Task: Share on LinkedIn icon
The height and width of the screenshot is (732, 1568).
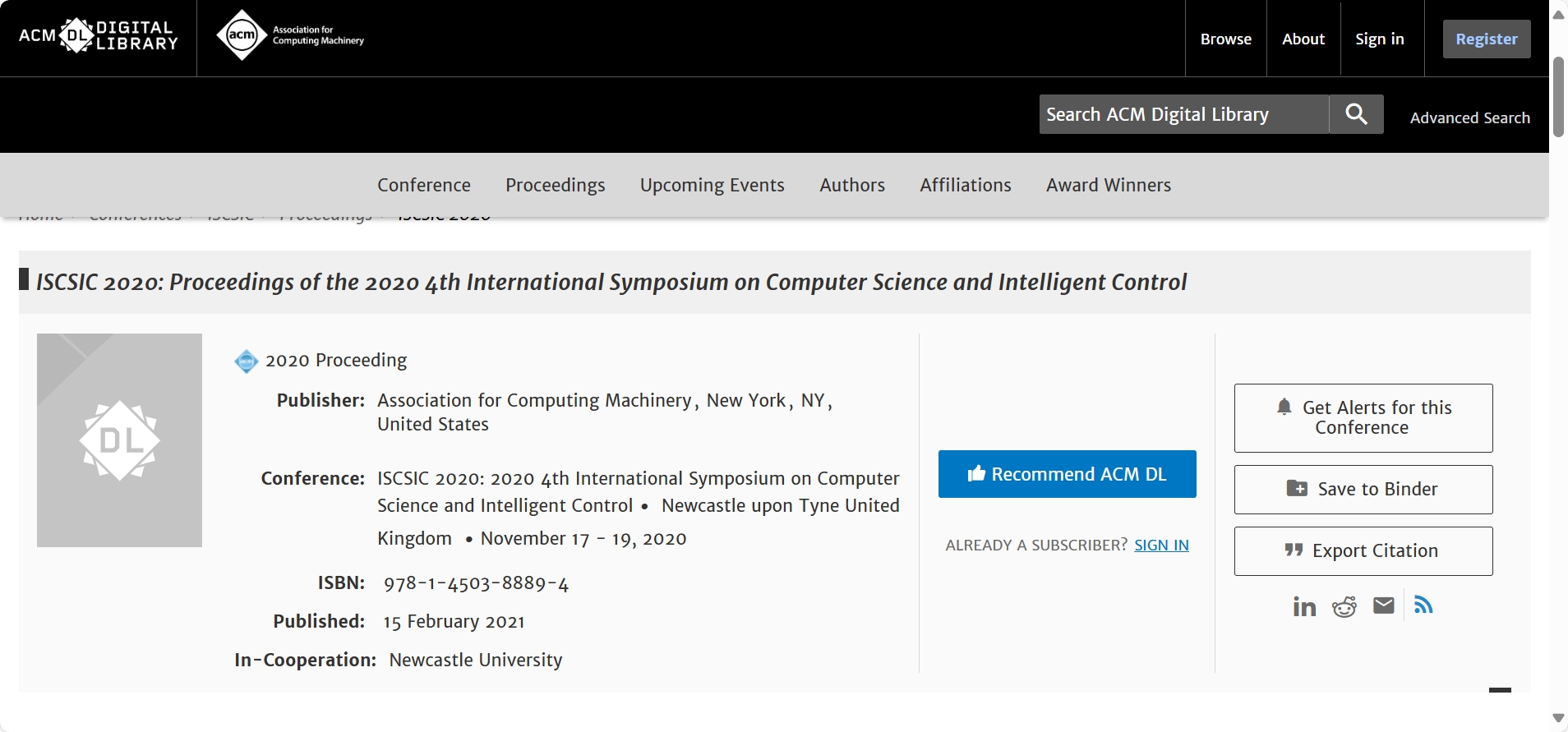Action: pos(1304,606)
